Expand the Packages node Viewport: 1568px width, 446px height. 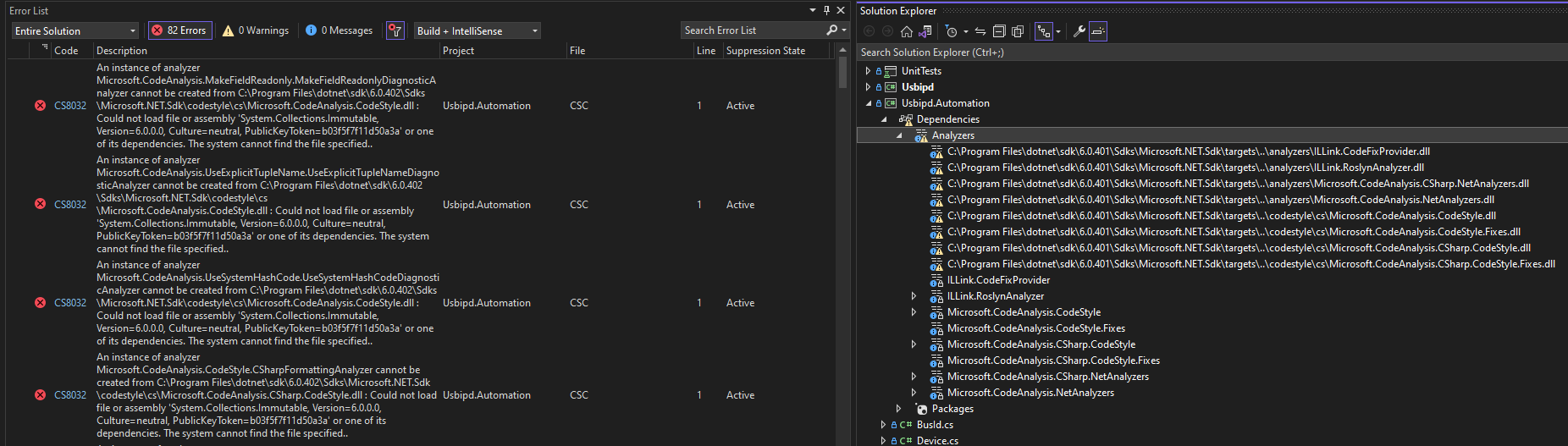tap(898, 409)
